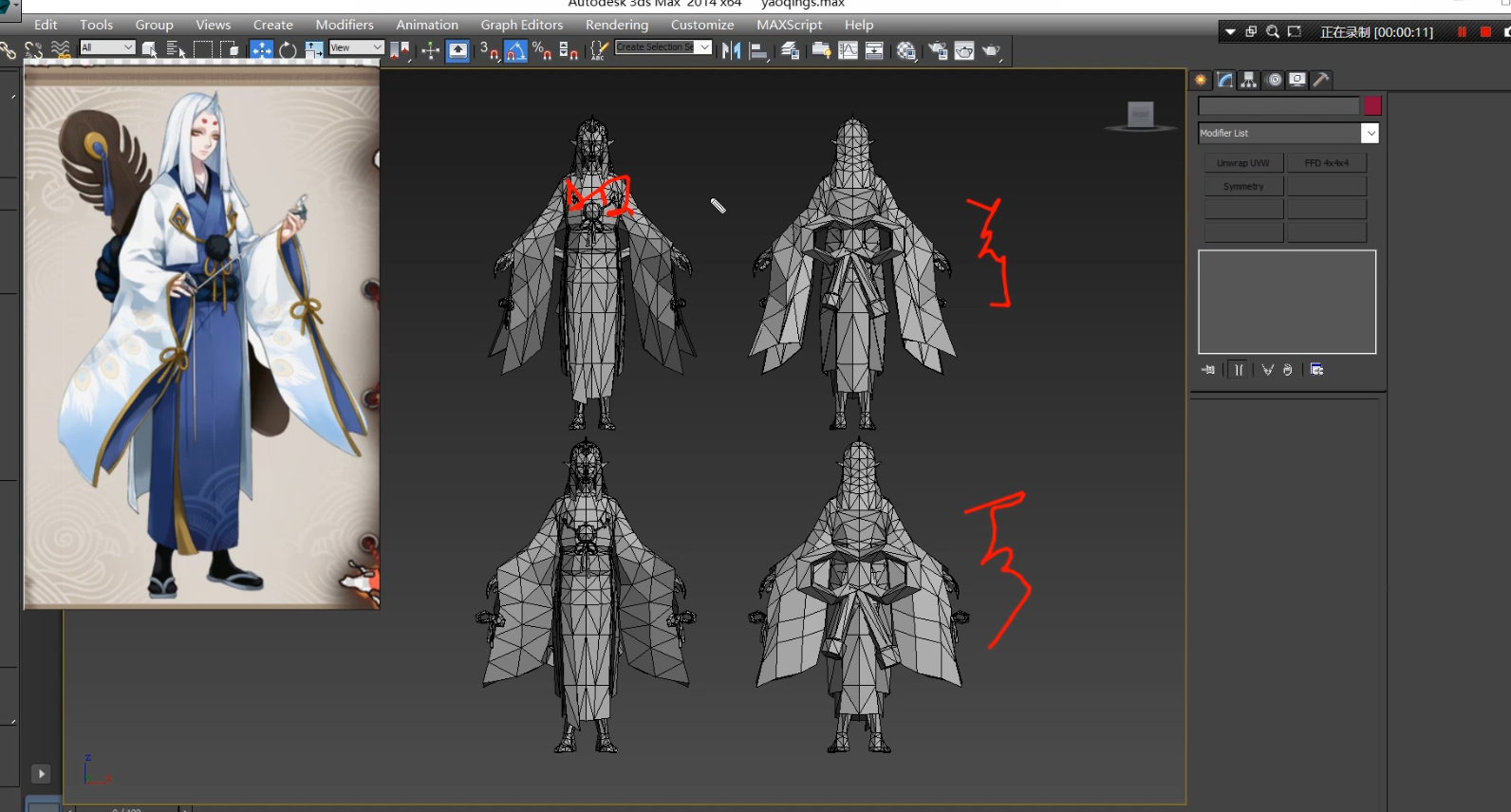Click the object name input field
1511x812 pixels.
coord(1278,105)
